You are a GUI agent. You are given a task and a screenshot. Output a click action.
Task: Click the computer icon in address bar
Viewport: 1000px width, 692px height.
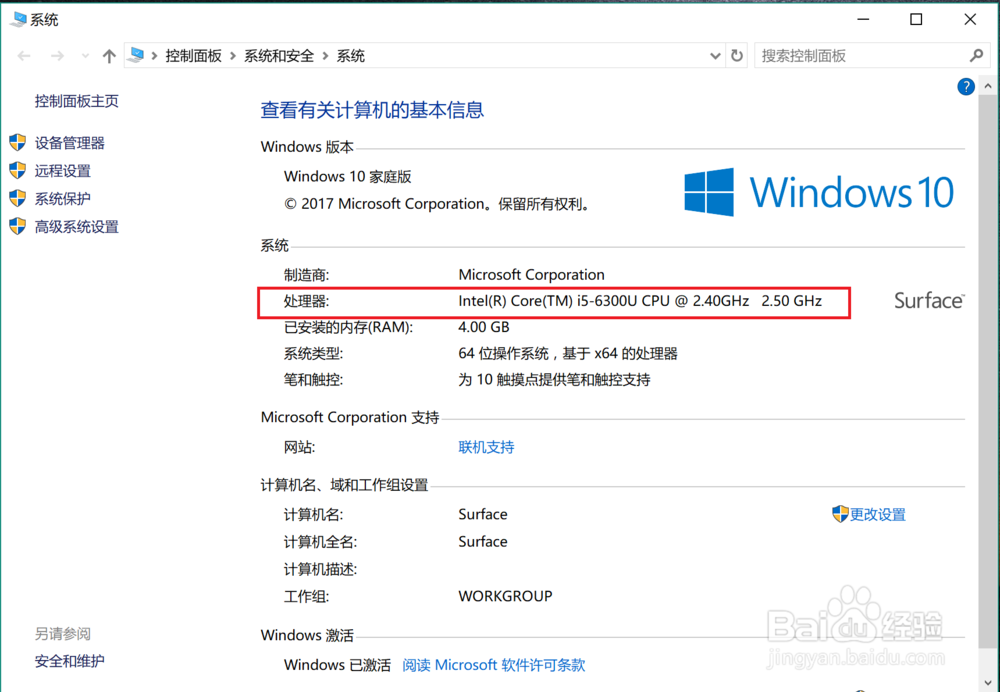pos(135,55)
